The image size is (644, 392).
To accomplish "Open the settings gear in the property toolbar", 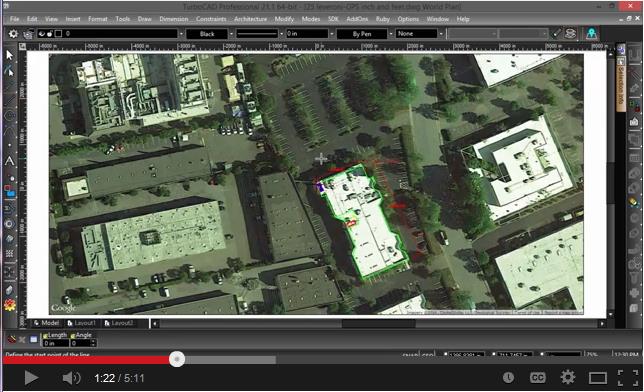I will click(x=13, y=34).
